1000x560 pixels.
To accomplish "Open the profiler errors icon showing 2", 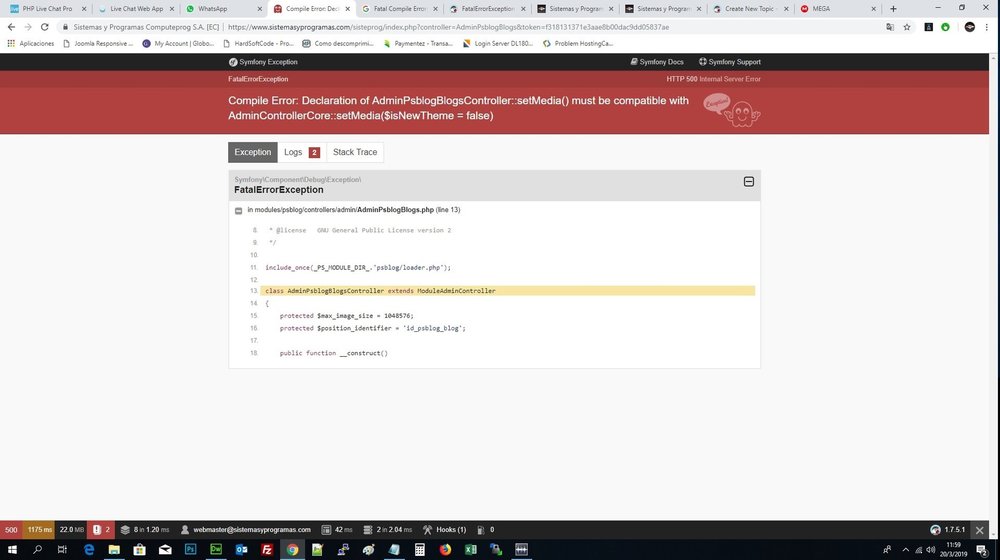I will point(101,529).
